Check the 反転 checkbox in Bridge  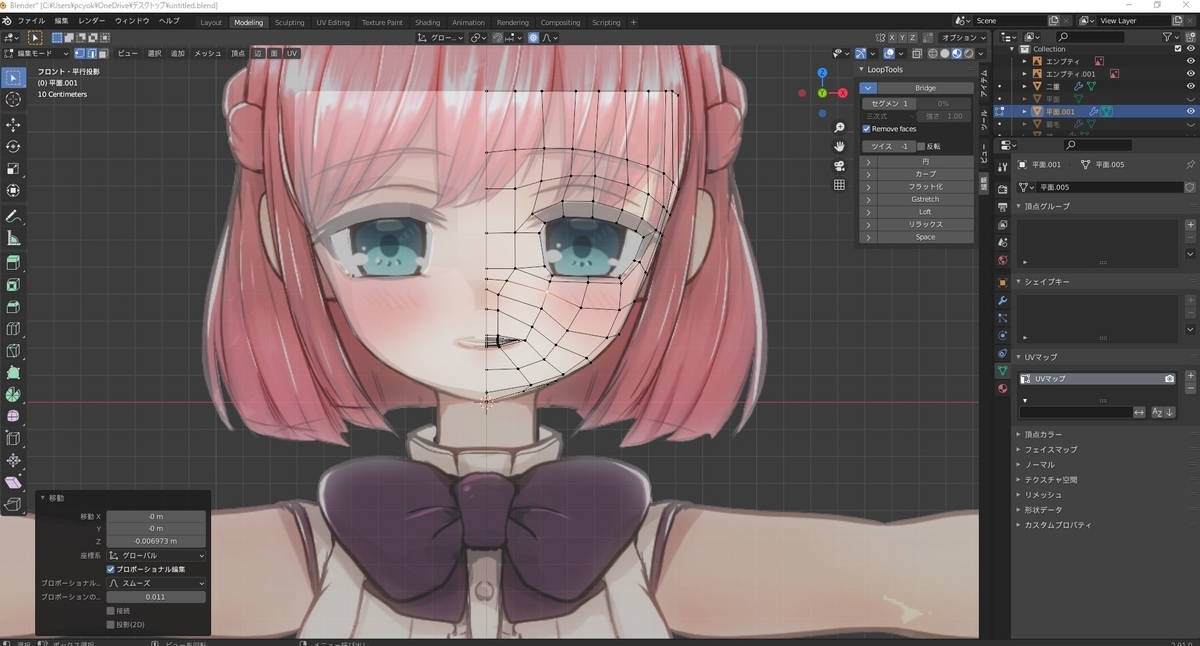click(x=921, y=146)
